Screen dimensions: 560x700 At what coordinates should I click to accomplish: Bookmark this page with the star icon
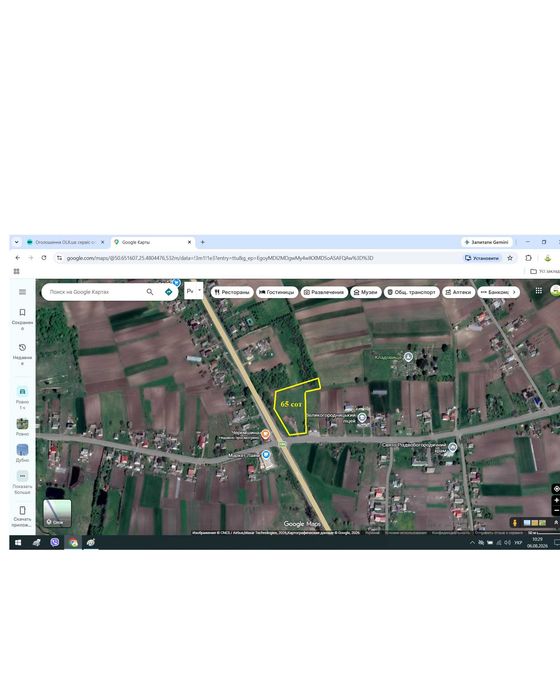(x=510, y=258)
